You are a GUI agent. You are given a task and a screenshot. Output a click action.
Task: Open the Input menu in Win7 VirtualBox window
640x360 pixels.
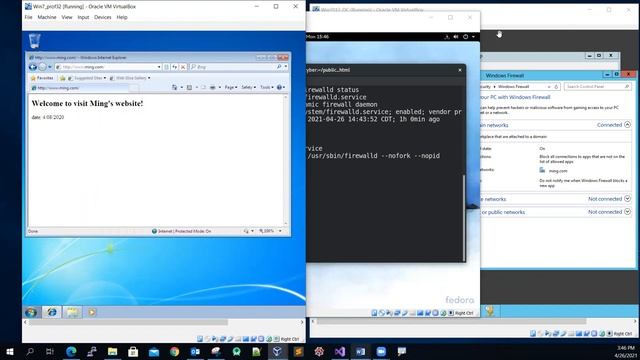pyautogui.click(x=83, y=17)
